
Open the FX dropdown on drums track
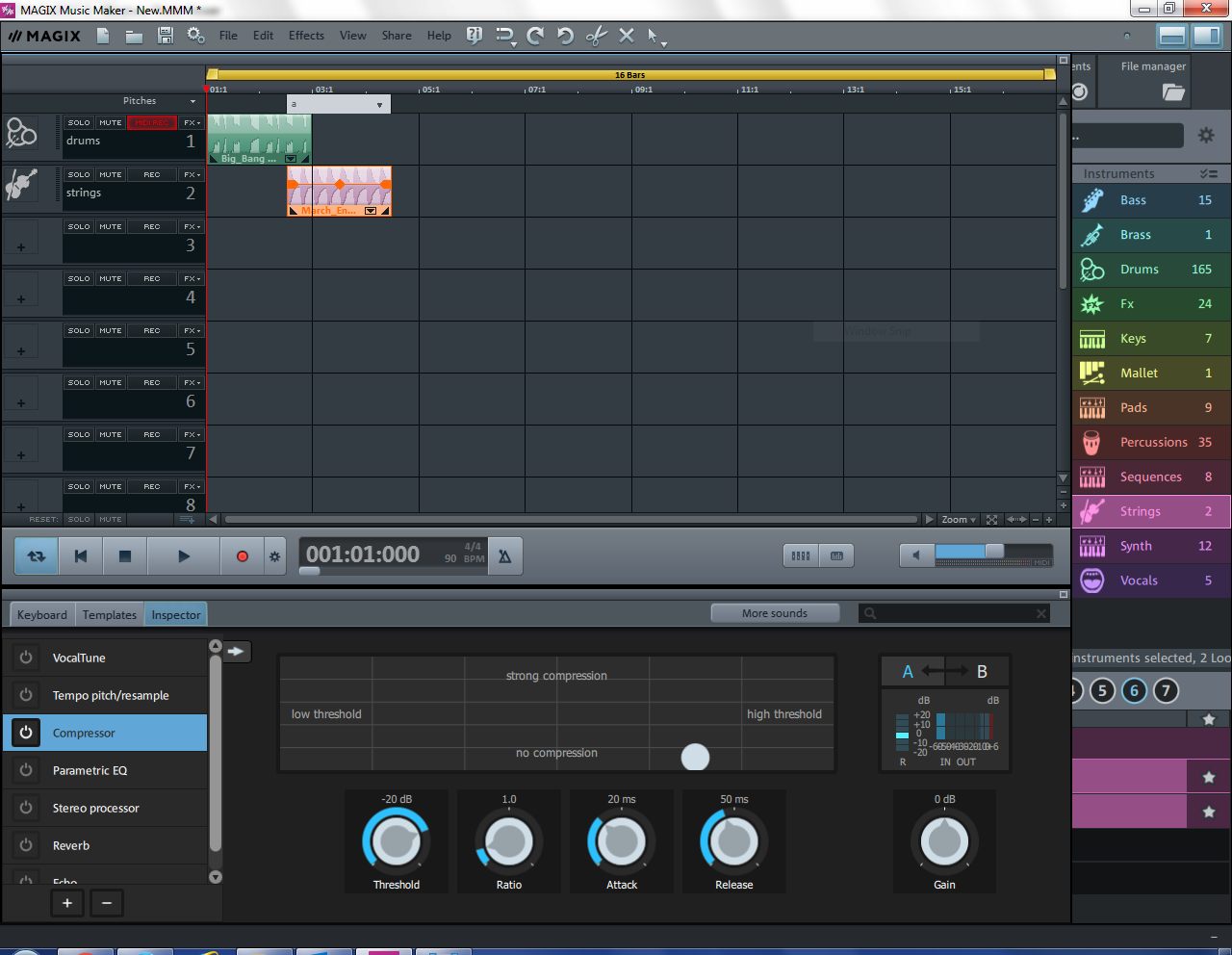(x=192, y=123)
